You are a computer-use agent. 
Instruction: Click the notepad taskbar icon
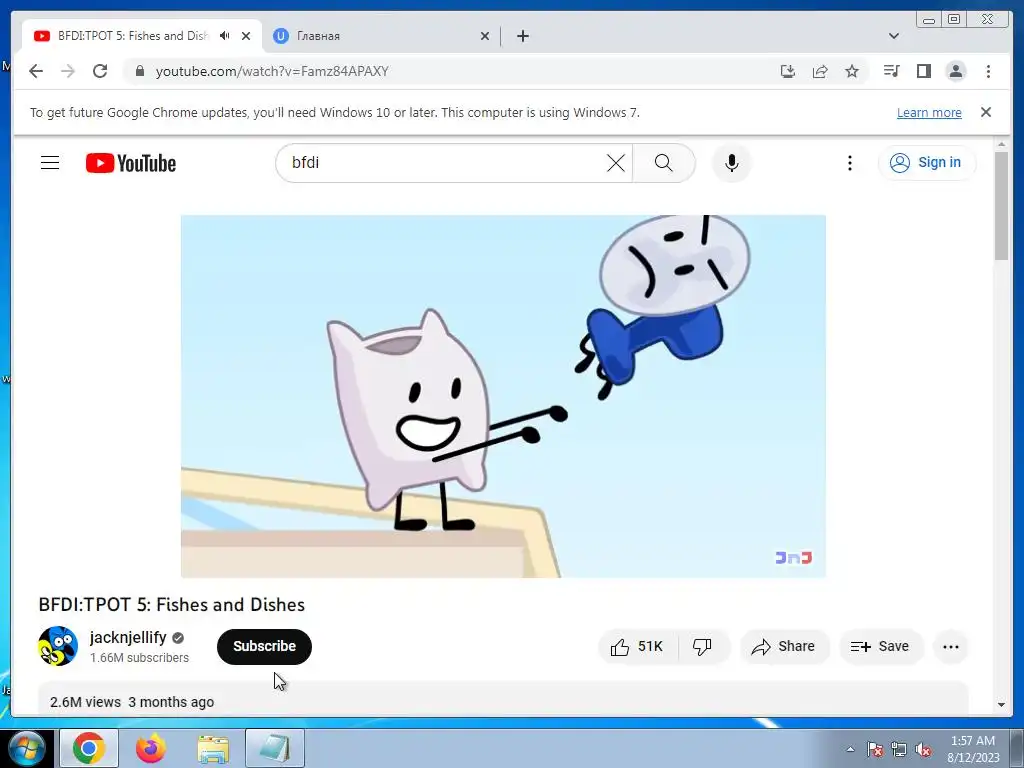275,748
